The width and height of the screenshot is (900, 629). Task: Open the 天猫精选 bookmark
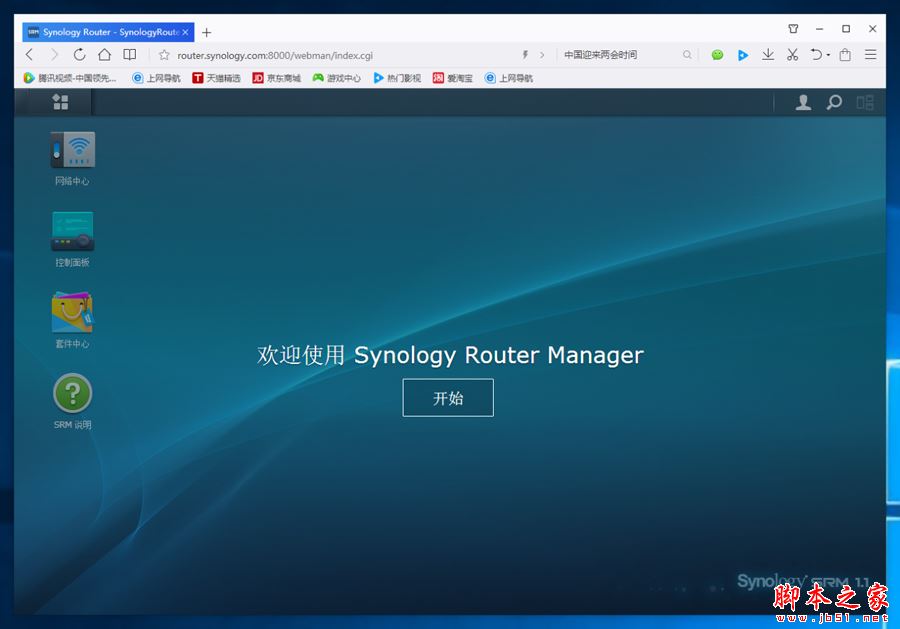216,77
